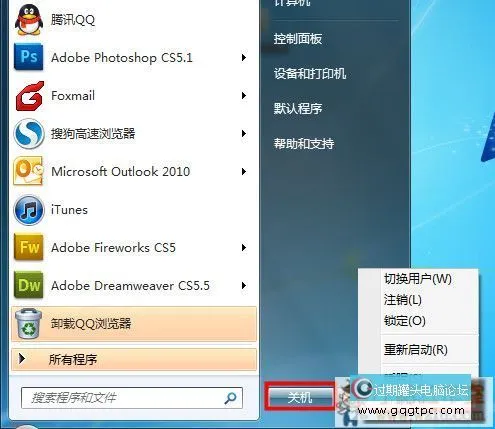
Task: Click the 所有程序 label
Action: point(73,359)
